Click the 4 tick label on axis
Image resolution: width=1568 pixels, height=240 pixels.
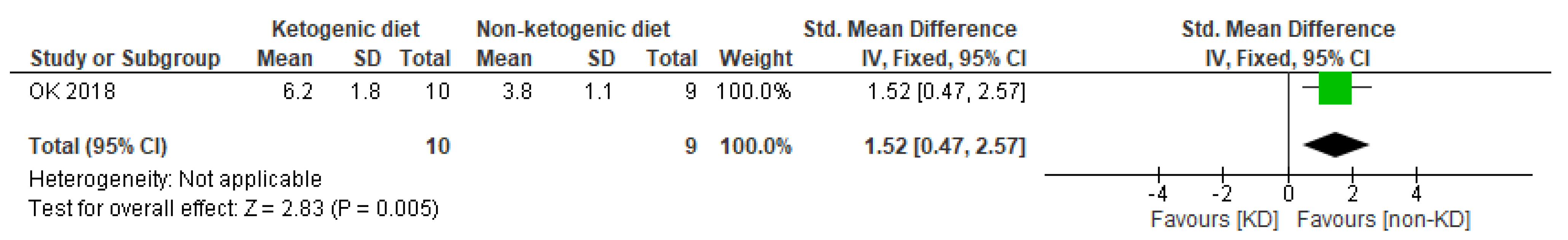click(x=1417, y=194)
